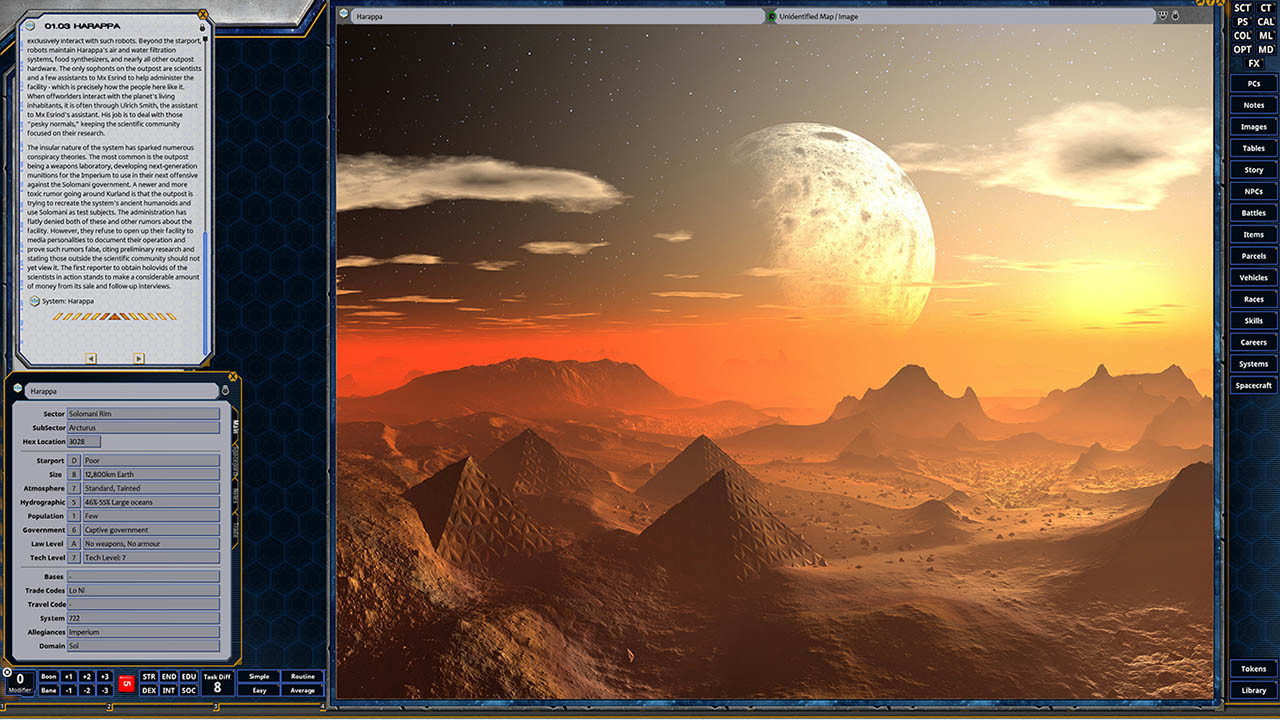1280x720 pixels.
Task: Open the CT combat tracker
Action: click(1266, 8)
